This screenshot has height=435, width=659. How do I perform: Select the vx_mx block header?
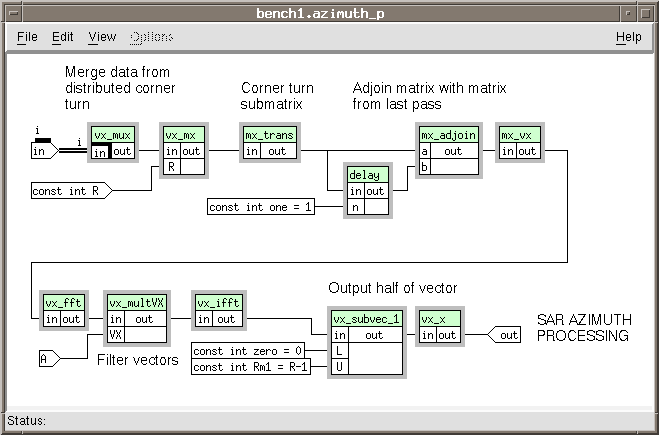click(x=183, y=135)
